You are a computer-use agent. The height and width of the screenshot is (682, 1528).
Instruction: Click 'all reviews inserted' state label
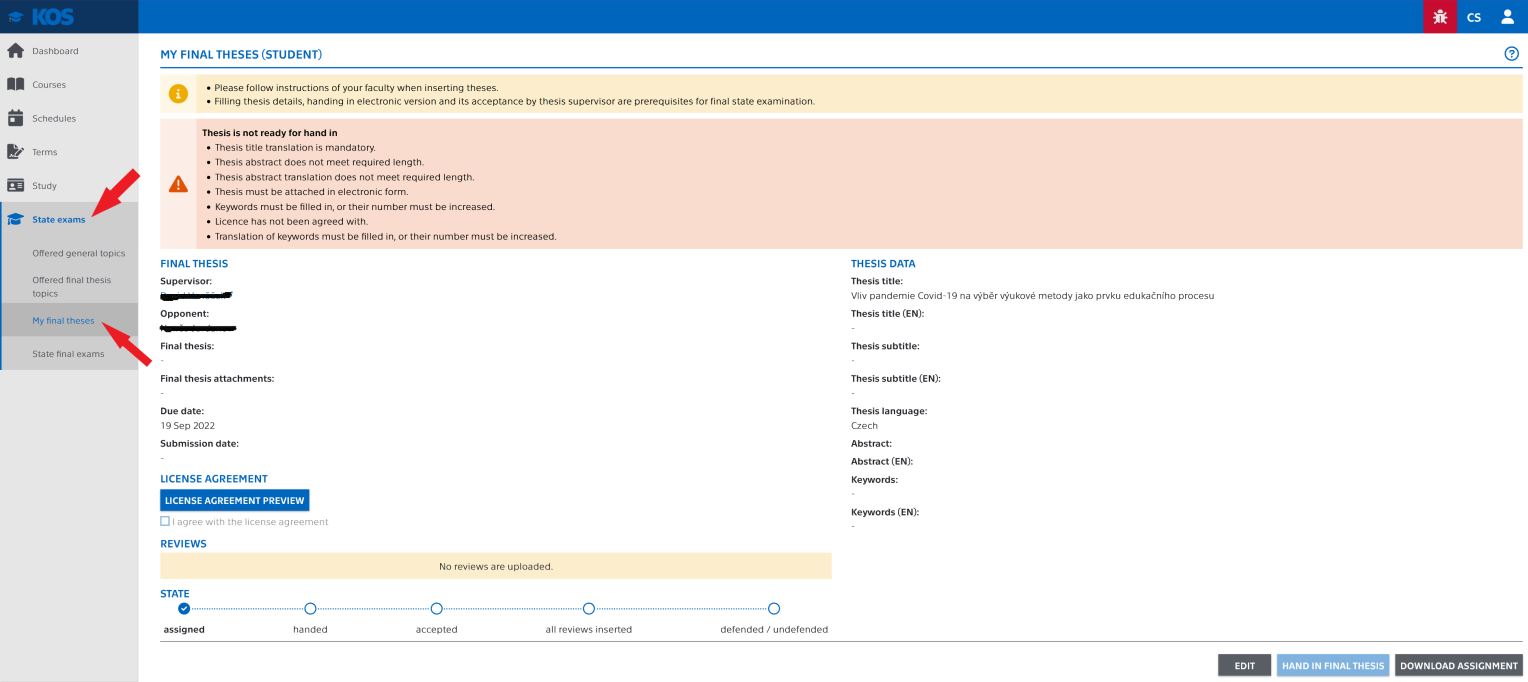589,629
